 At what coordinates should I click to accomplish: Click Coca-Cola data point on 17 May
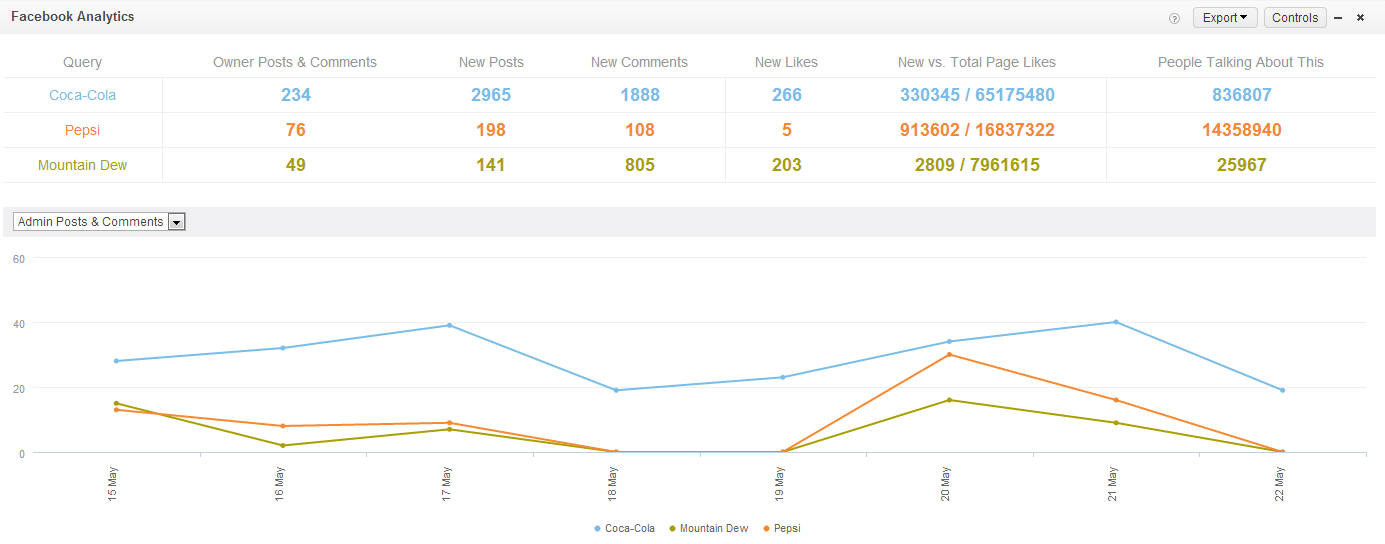[449, 325]
